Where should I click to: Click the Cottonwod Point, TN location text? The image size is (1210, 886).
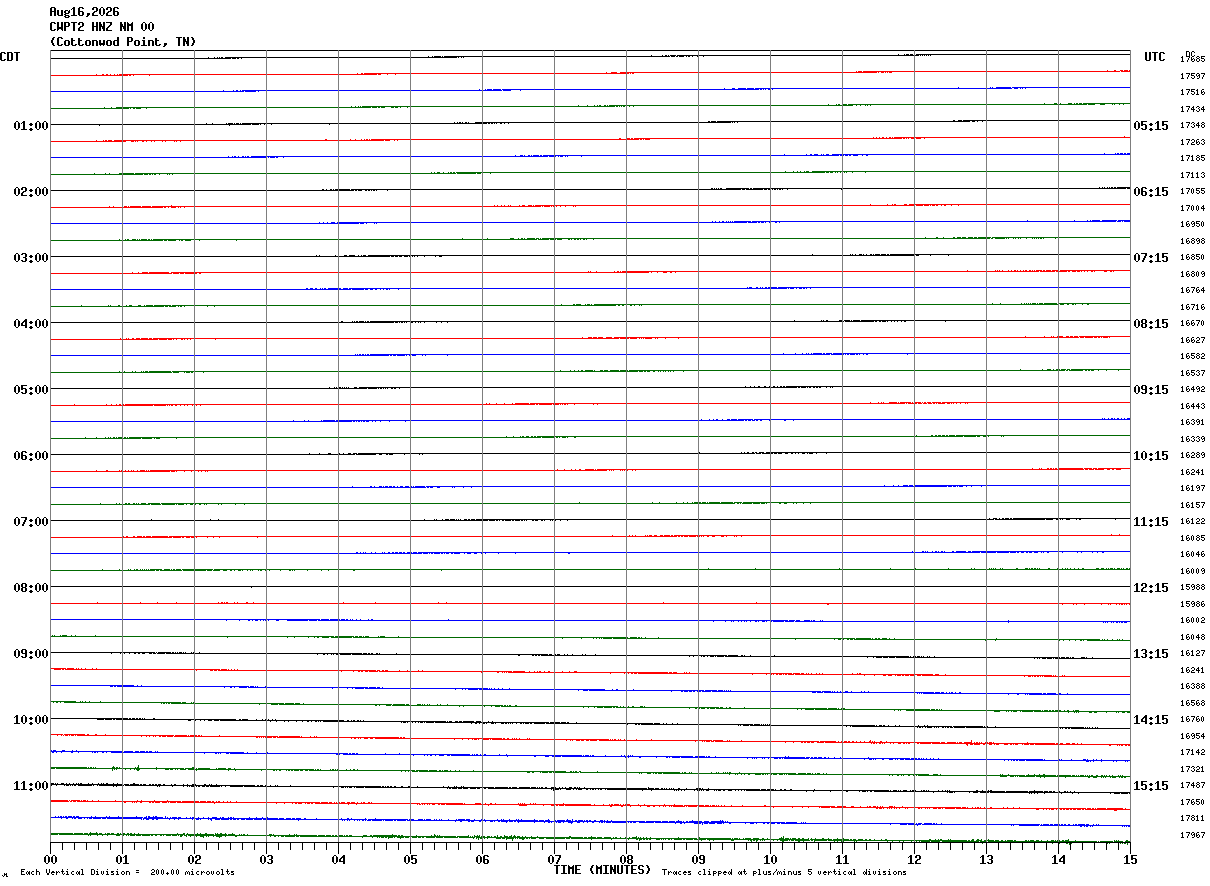tap(123, 42)
